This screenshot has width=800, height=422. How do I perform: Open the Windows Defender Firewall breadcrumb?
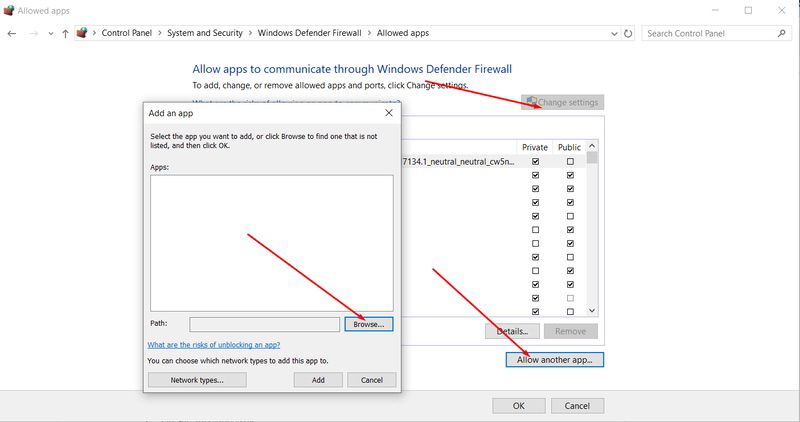(309, 33)
